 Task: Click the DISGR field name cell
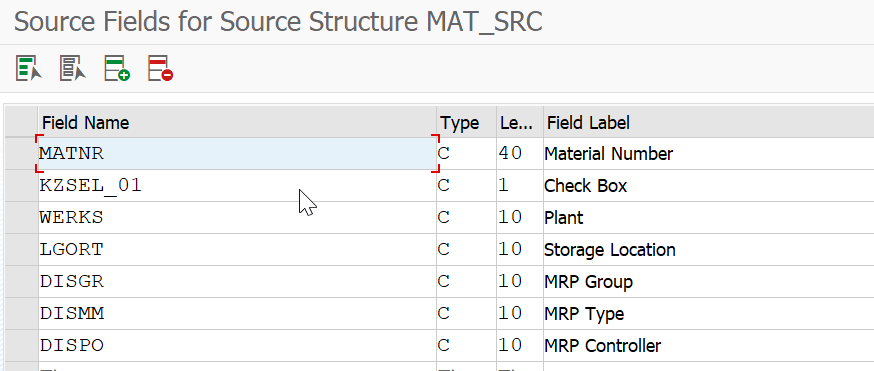pyautogui.click(x=237, y=281)
